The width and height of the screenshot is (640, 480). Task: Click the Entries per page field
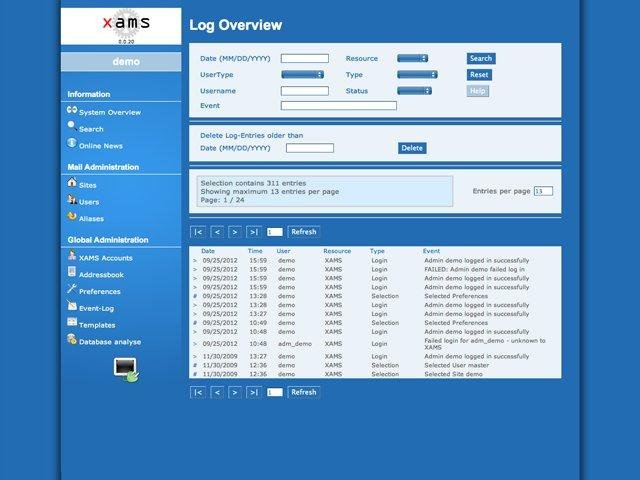pos(543,191)
